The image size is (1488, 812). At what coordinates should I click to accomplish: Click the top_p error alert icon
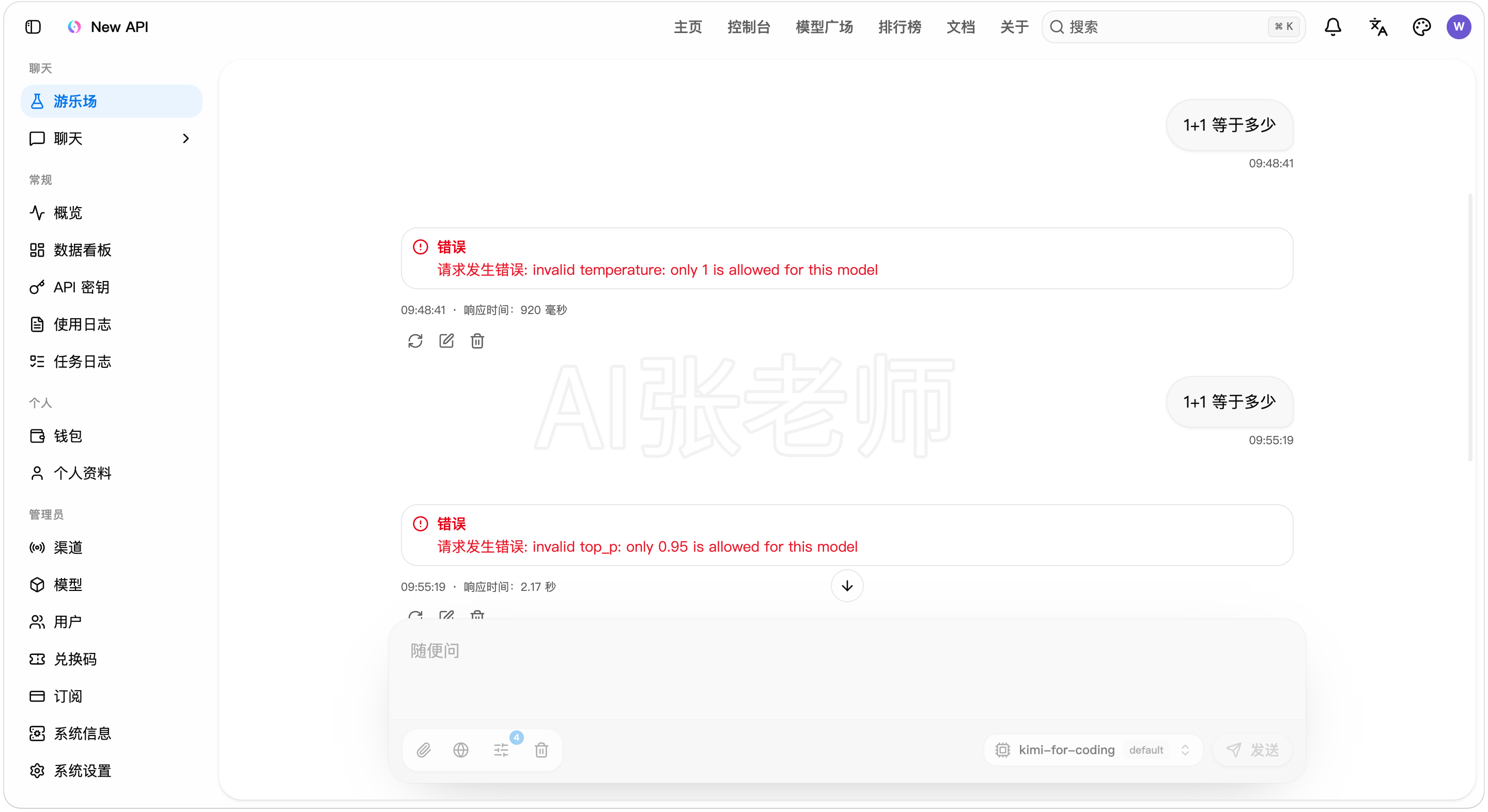pyautogui.click(x=421, y=523)
